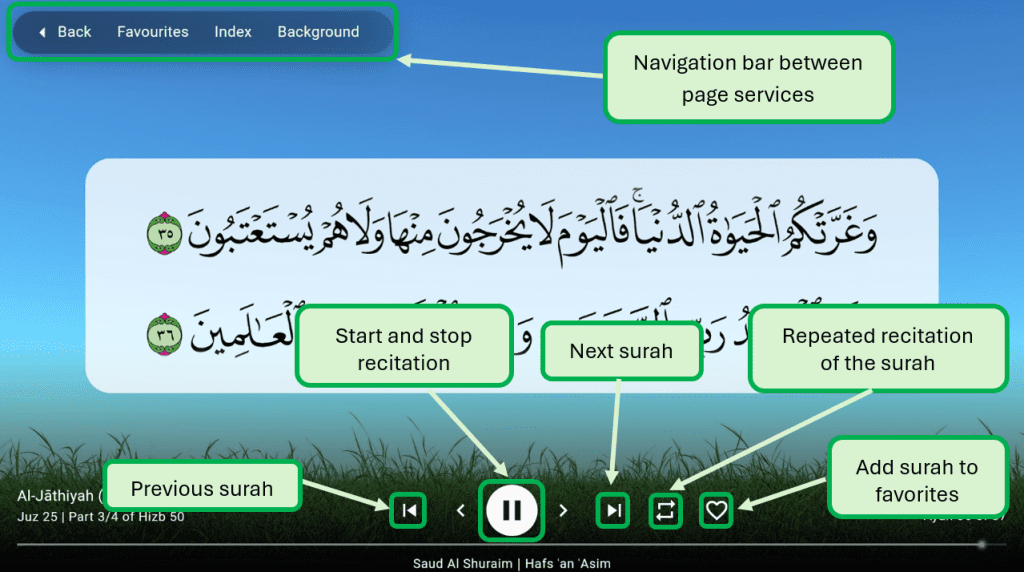Click the Juz 25 Hizb info text

[x=100, y=517]
